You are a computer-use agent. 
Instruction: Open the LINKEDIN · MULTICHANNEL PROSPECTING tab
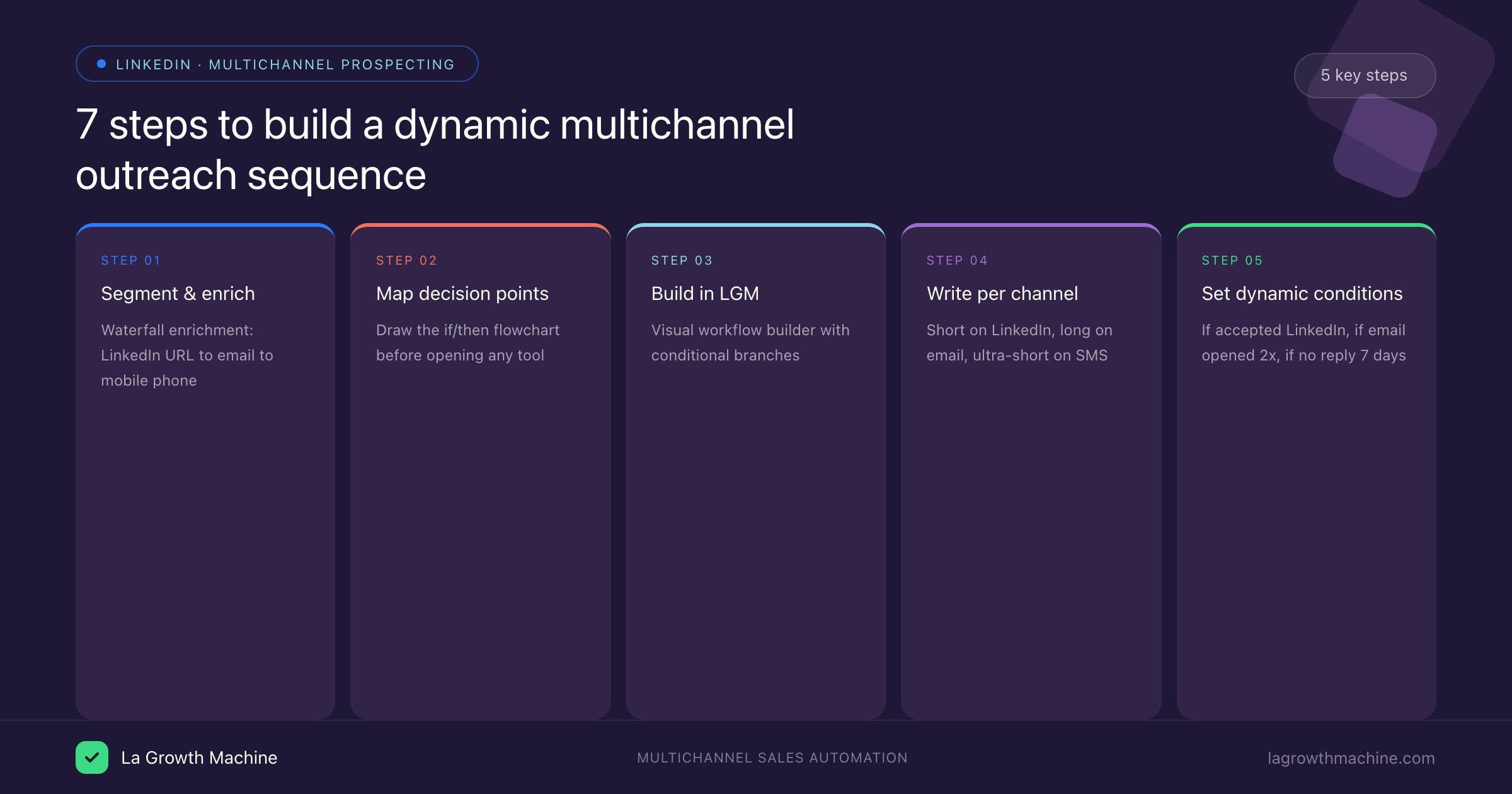277,64
